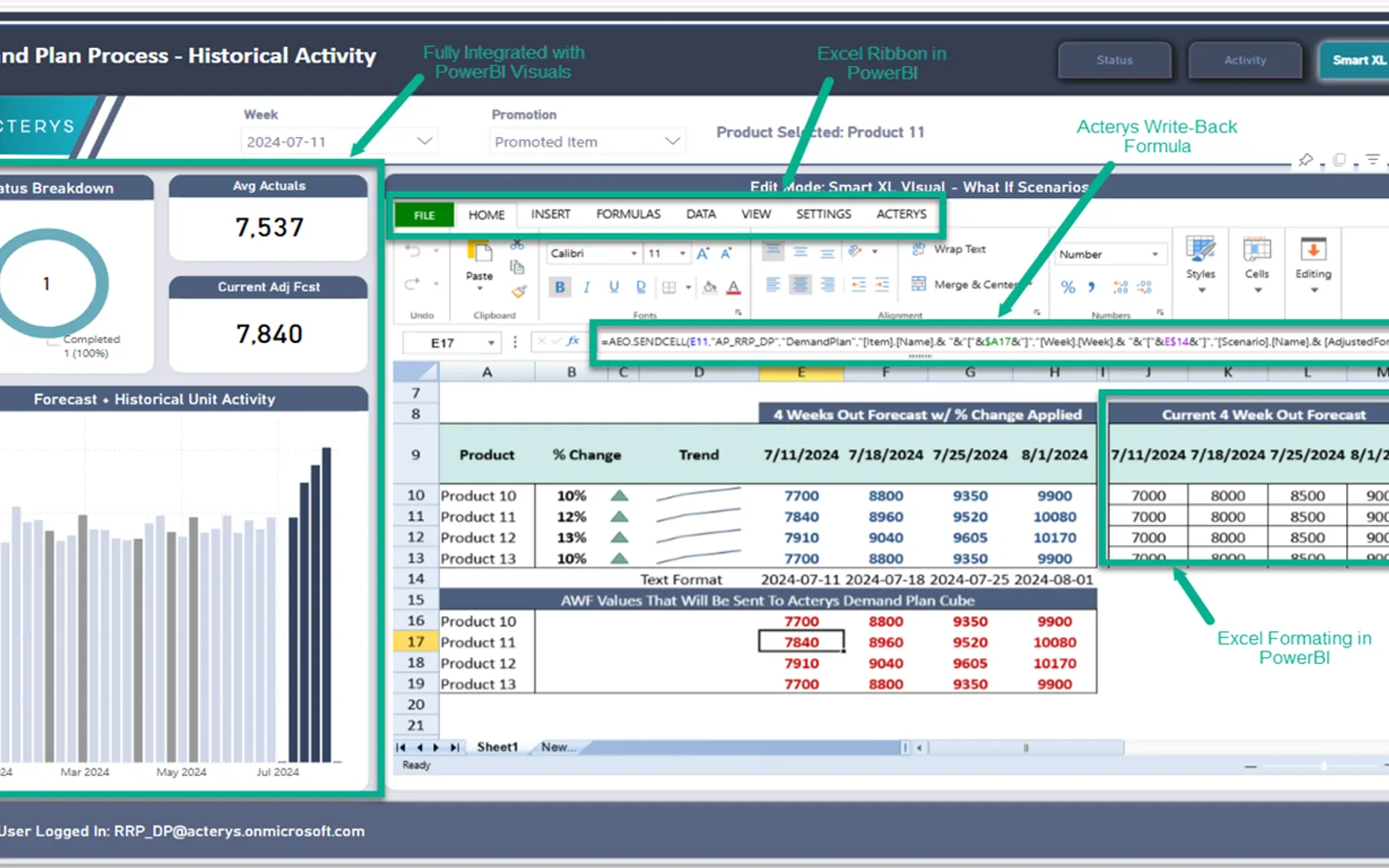Click the Activity navigation button
Image resolution: width=1389 pixels, height=868 pixels.
(1245, 60)
